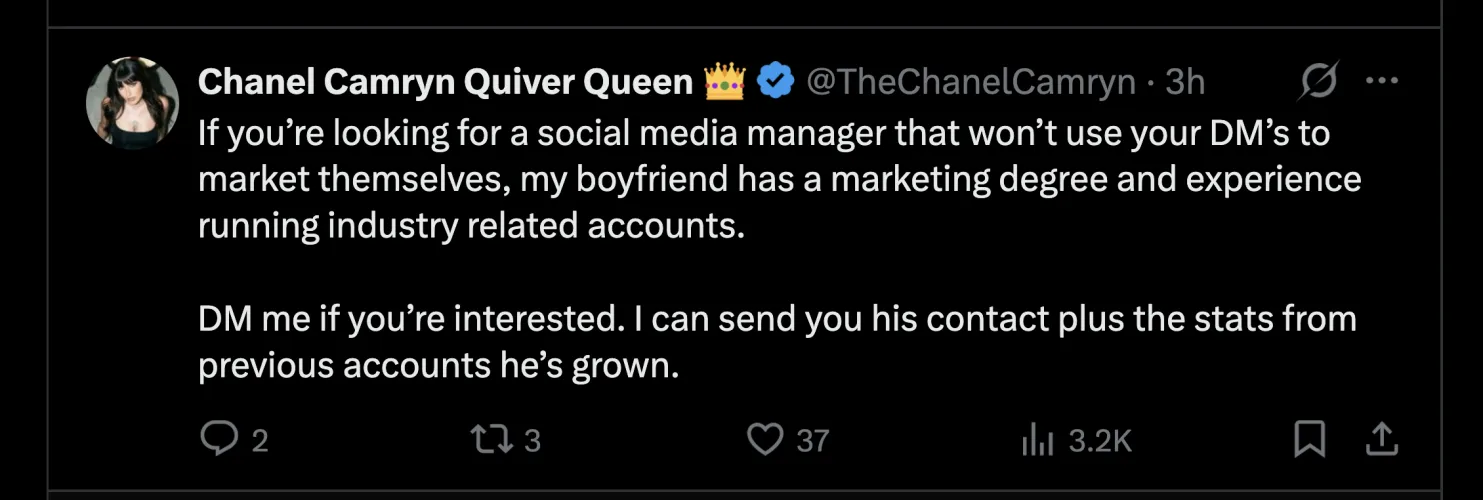Click the blue verified badge
Viewport: 1483px width, 500px height.
tap(774, 82)
